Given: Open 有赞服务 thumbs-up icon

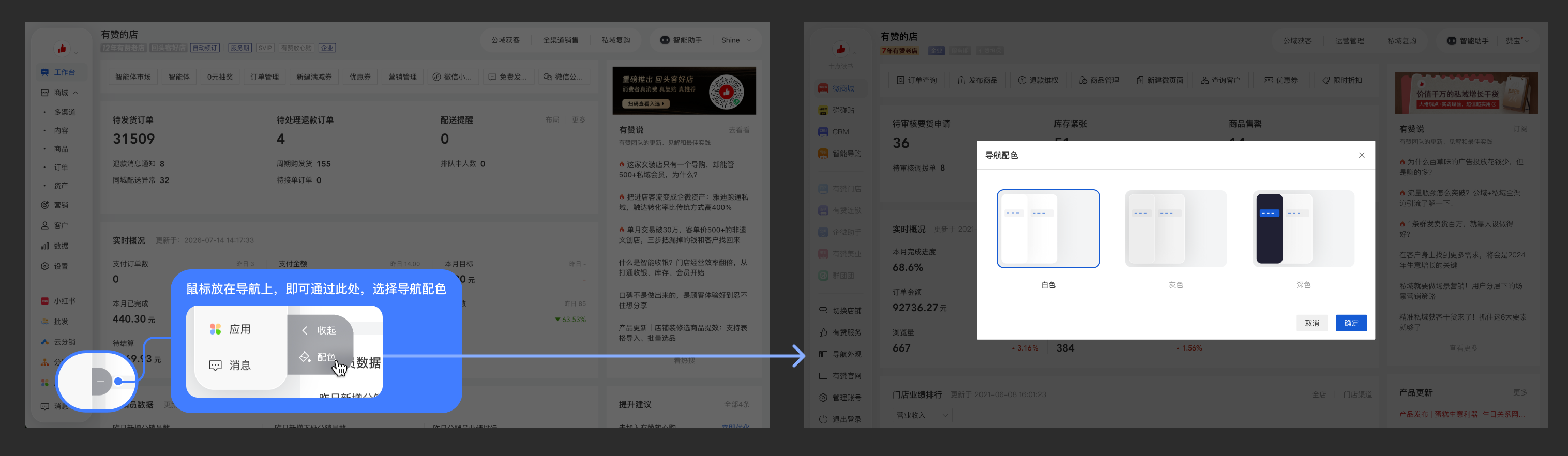Looking at the screenshot, I should tap(823, 332).
